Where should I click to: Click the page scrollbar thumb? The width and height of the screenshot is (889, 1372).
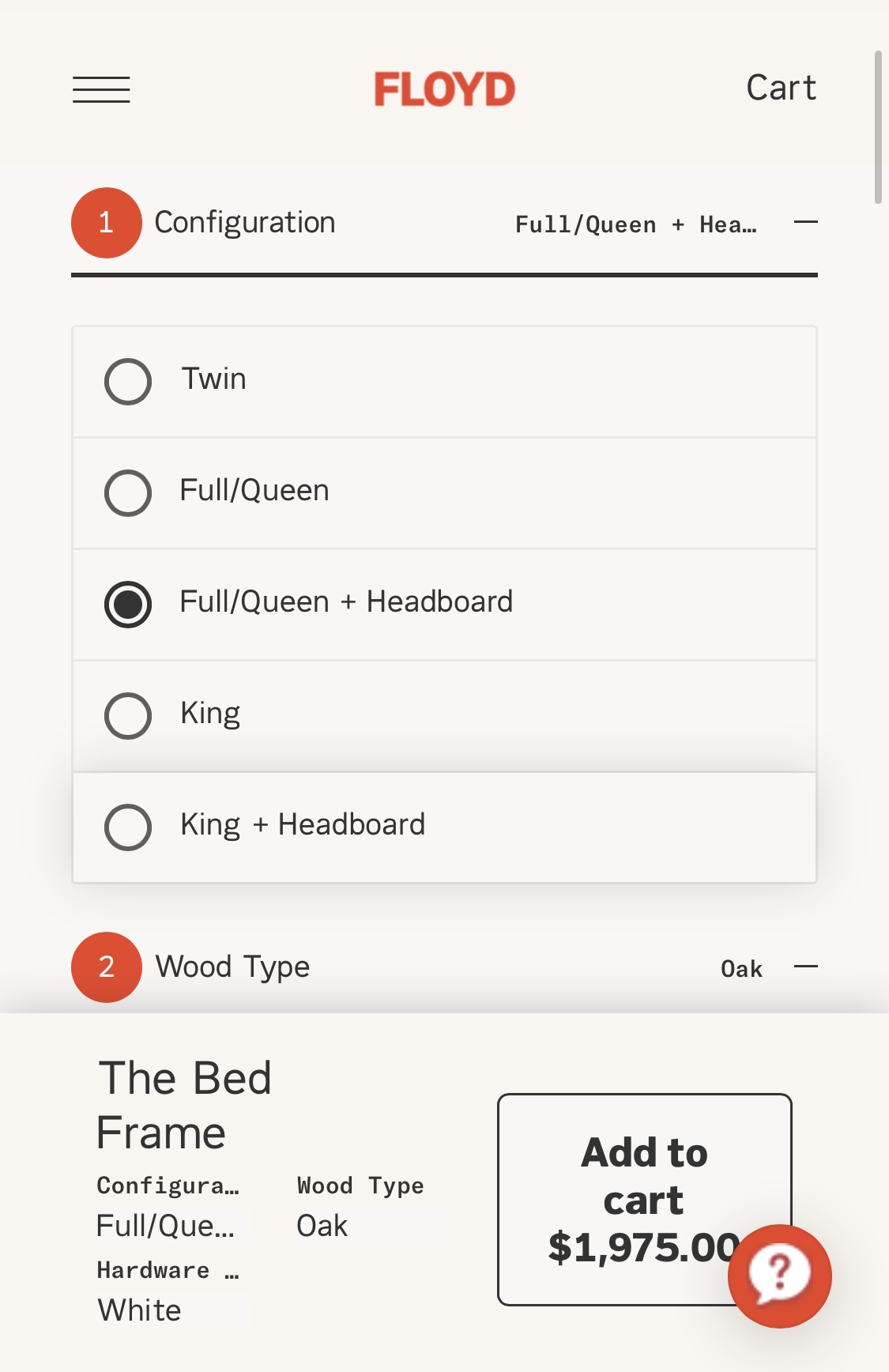(x=877, y=126)
